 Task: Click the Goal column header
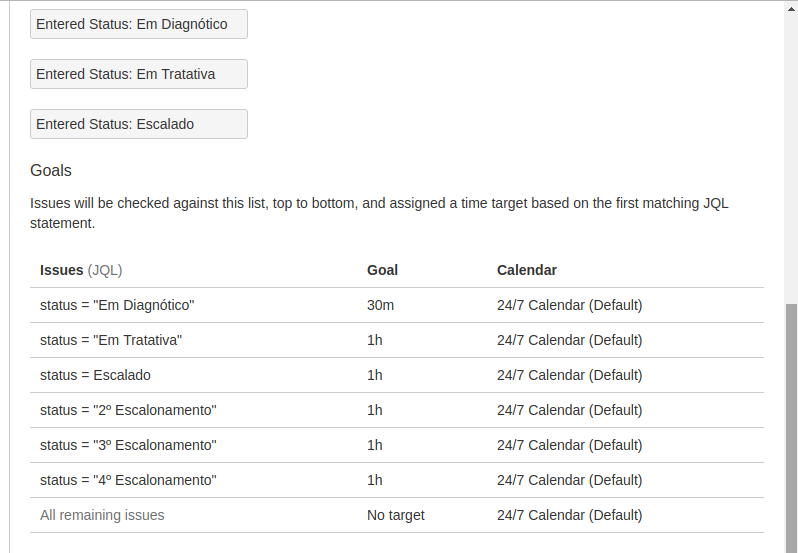(382, 270)
